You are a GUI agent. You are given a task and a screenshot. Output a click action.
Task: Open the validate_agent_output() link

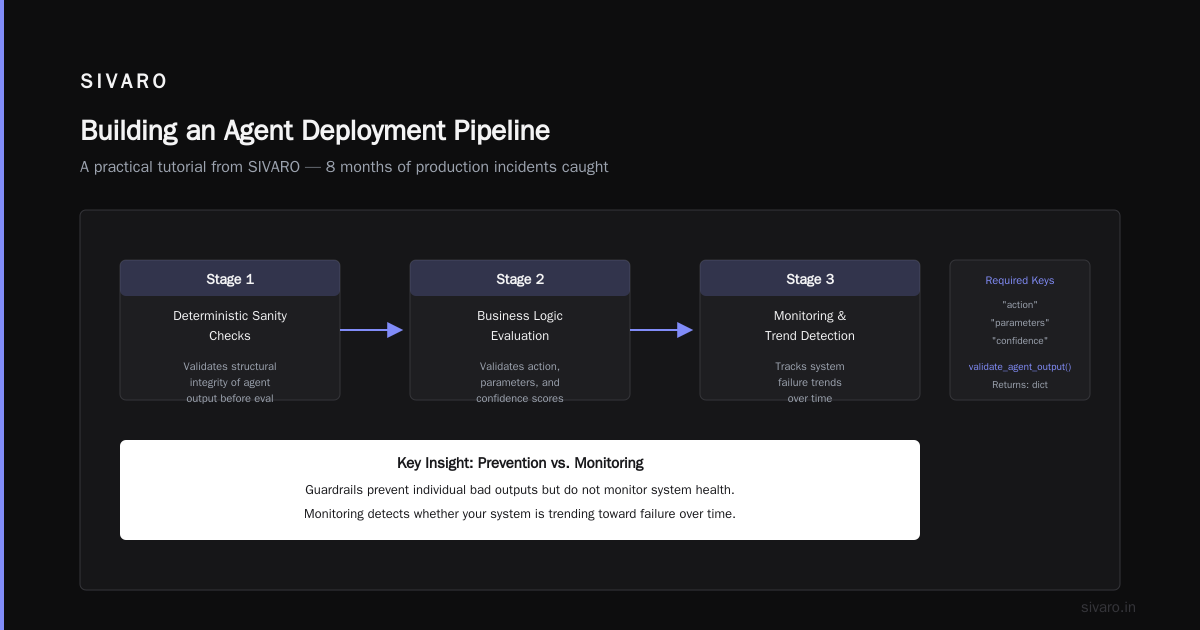1020,367
